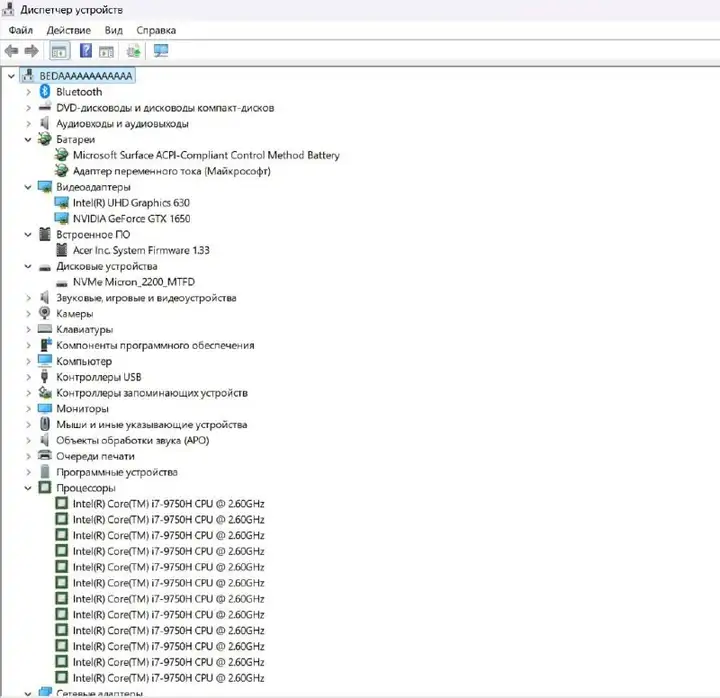The width and height of the screenshot is (720, 698).
Task: Expand Аудиовходы и аудиовыходы chevron
Action: (28, 124)
